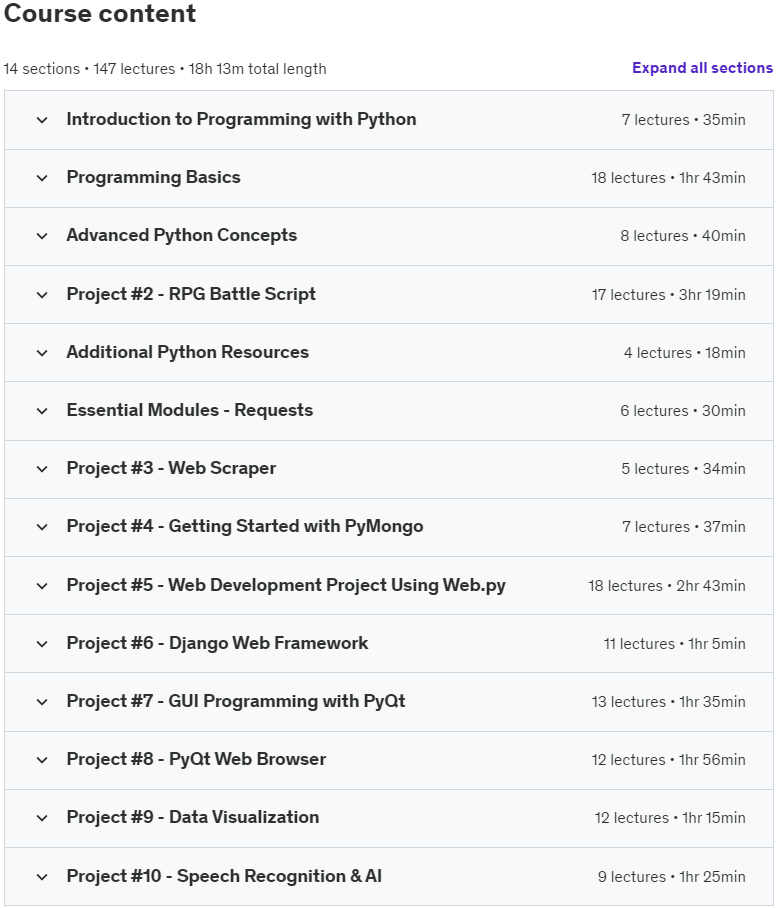Image resolution: width=777 pixels, height=908 pixels.
Task: Open chevron for Project #4 - Getting Started with PyMongo
Action: click(42, 526)
